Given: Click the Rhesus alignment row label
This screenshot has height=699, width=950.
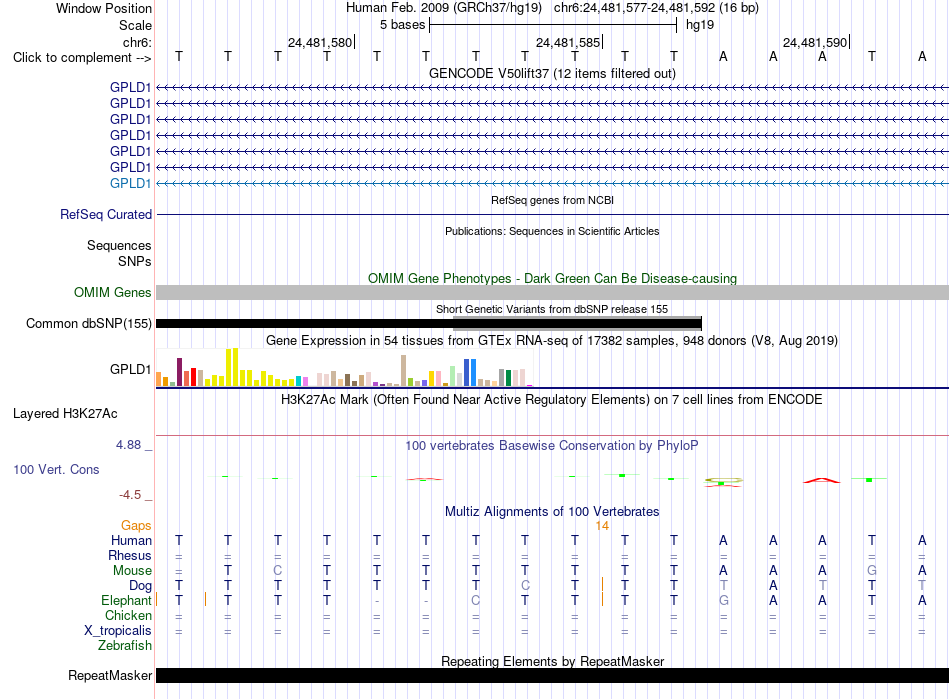Looking at the screenshot, I should 130,555.
